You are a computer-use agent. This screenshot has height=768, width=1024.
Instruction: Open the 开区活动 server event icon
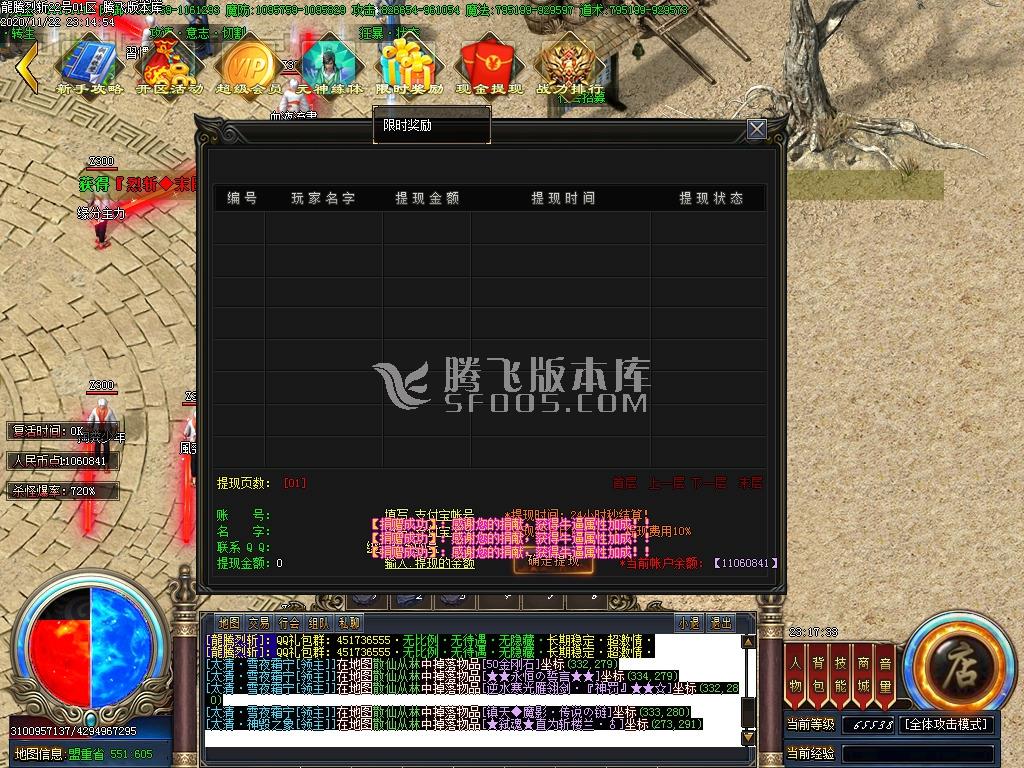tap(170, 69)
